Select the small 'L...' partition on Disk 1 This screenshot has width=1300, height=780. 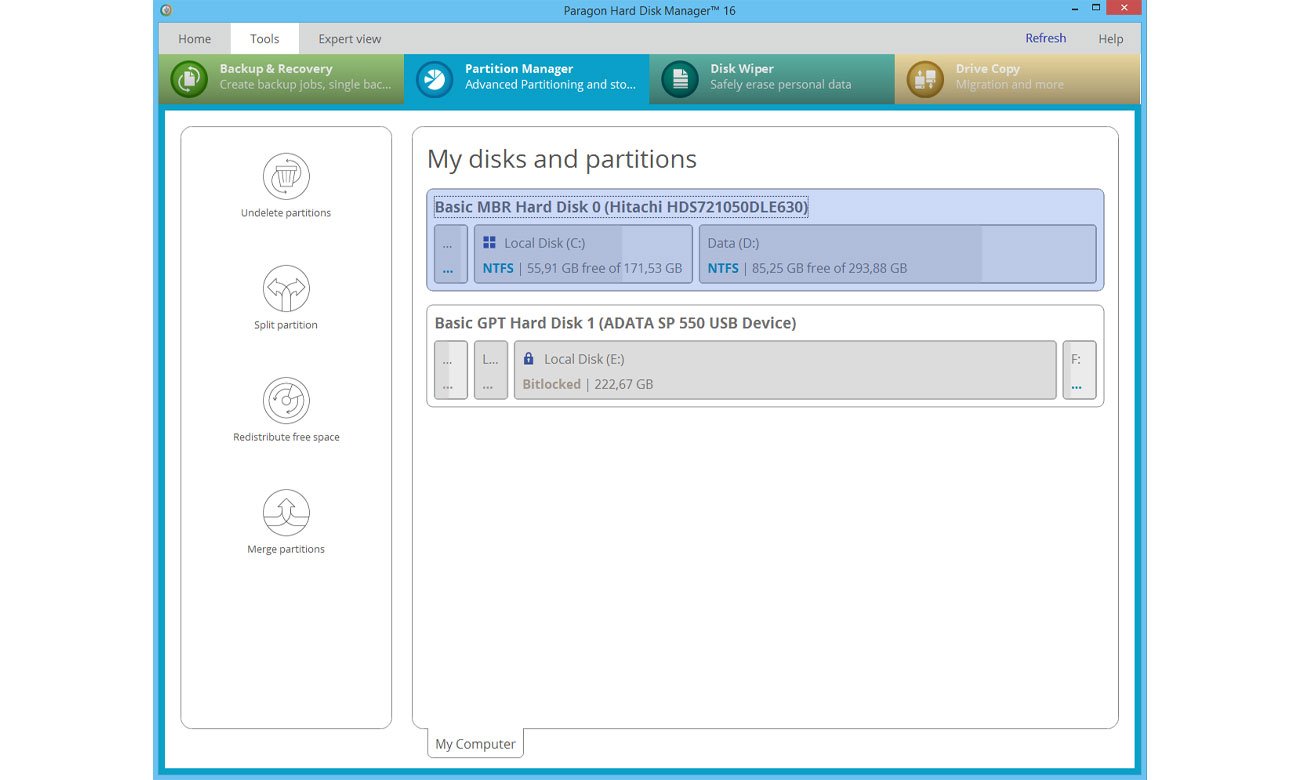pyautogui.click(x=490, y=370)
